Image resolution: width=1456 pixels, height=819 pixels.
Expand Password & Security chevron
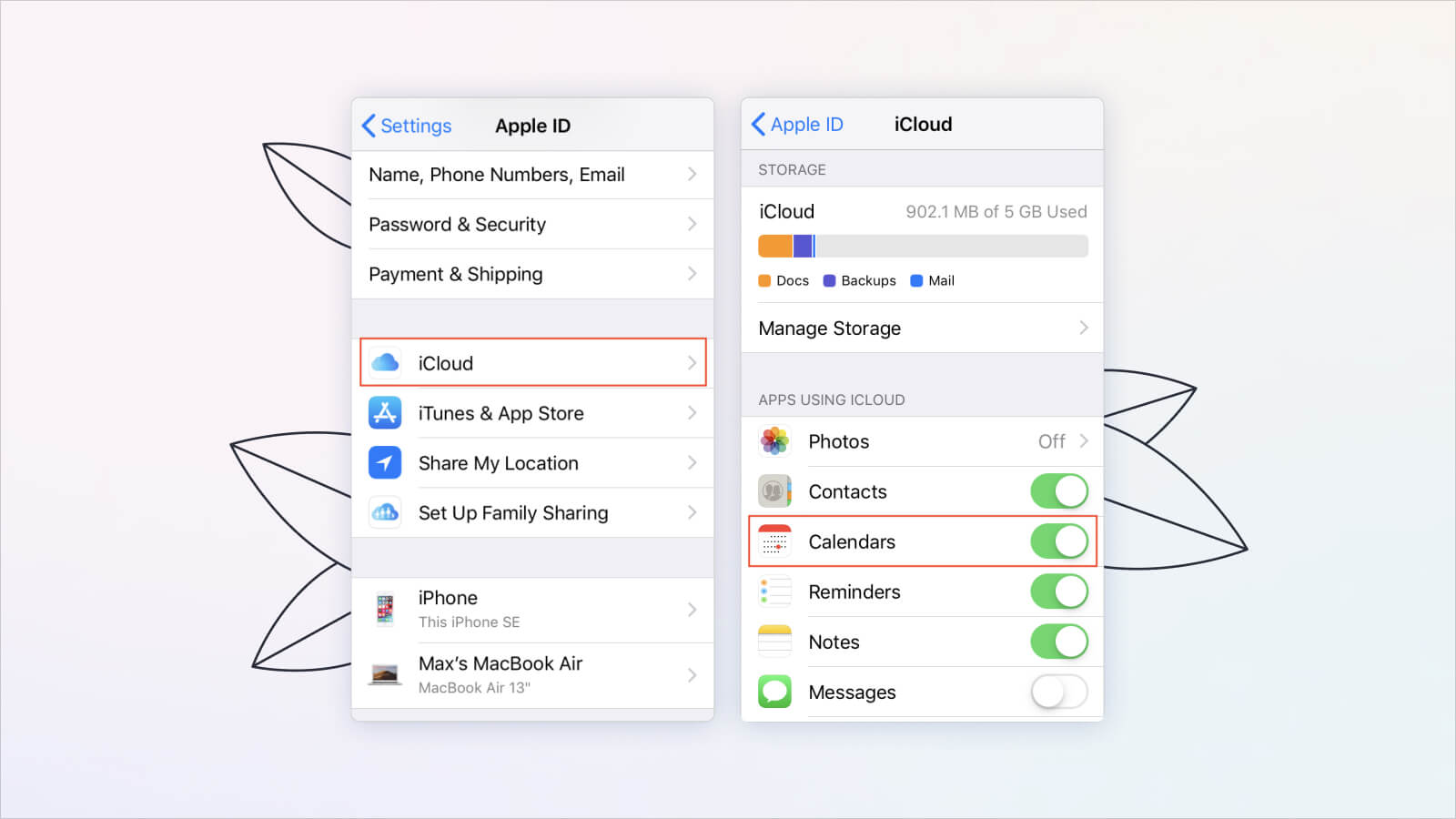pyautogui.click(x=692, y=224)
